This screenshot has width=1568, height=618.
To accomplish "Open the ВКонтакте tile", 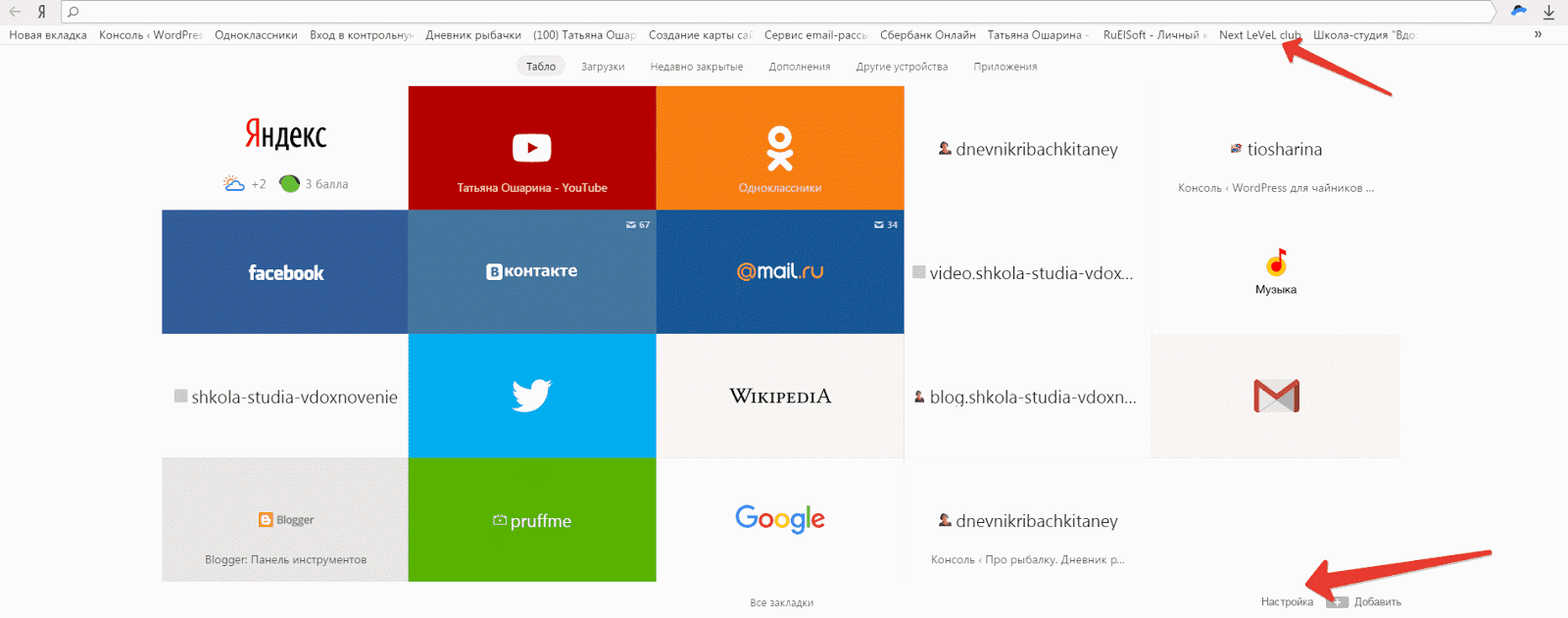I will click(532, 272).
